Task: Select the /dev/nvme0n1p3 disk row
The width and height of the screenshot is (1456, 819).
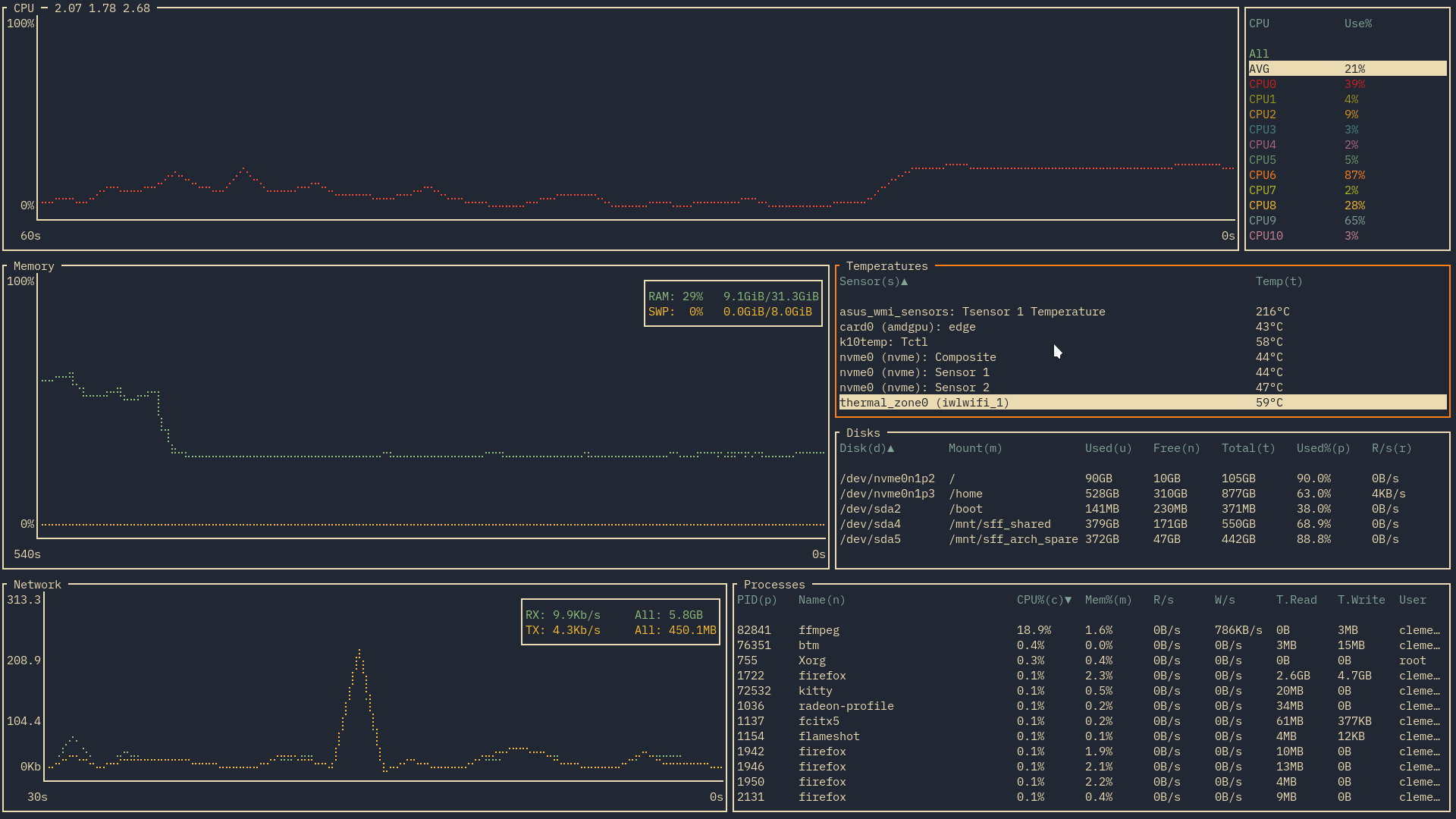Action: point(1143,494)
